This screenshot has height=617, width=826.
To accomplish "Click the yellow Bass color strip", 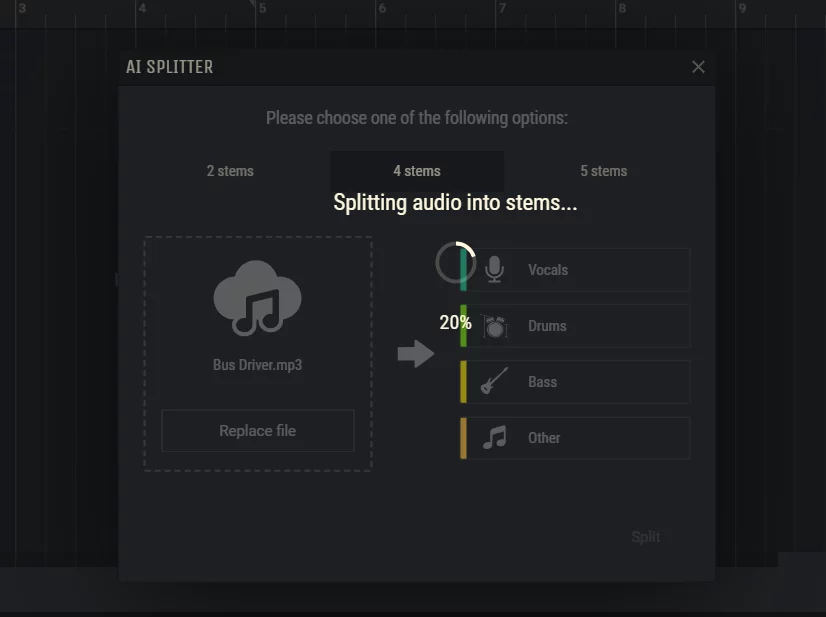I will [464, 382].
